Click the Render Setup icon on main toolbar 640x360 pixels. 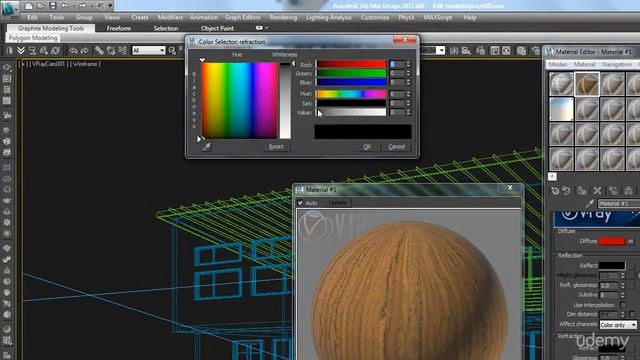pos(536,51)
